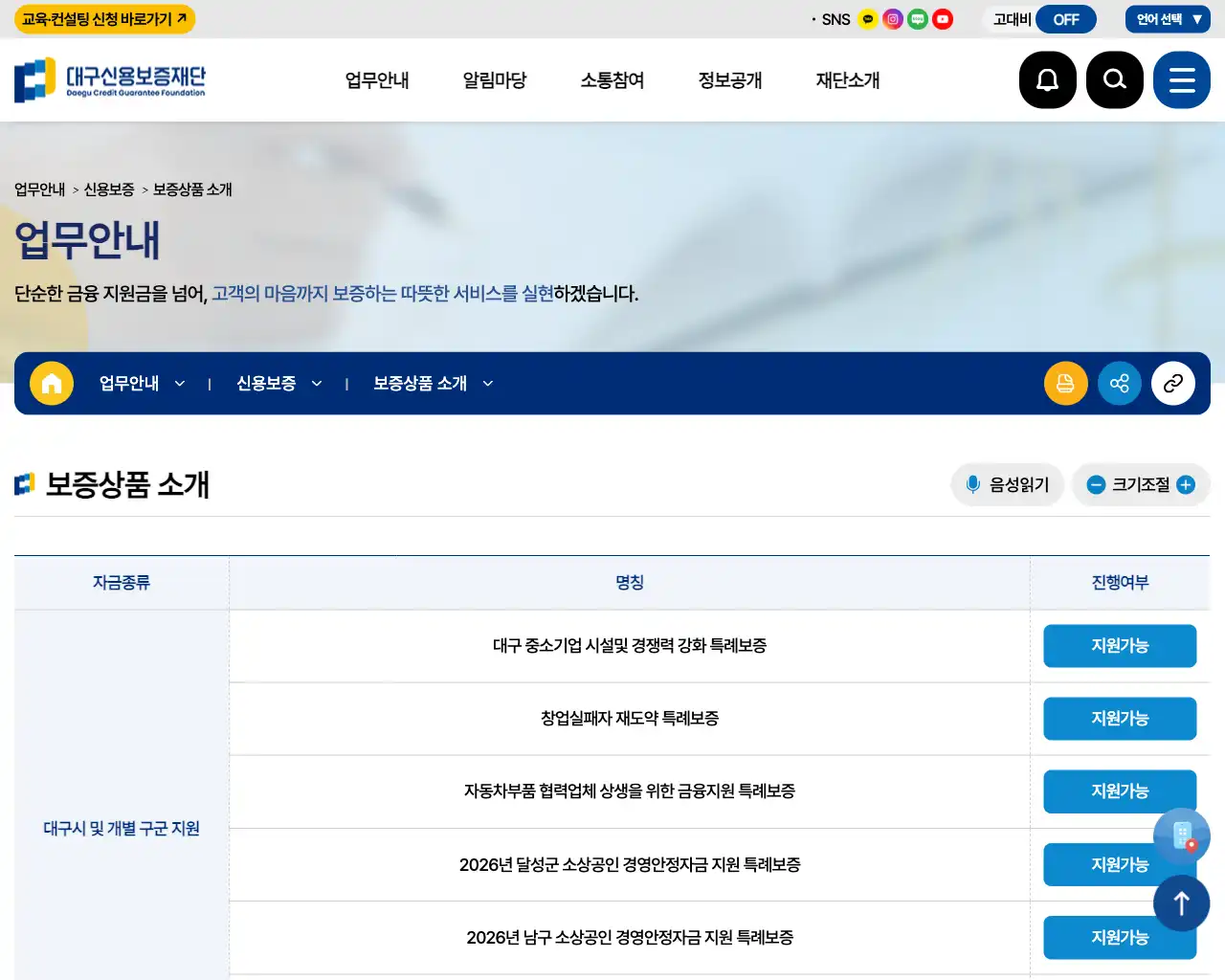This screenshot has height=980, width=1225.
Task: Click the 크기조절 label
Action: click(1141, 485)
